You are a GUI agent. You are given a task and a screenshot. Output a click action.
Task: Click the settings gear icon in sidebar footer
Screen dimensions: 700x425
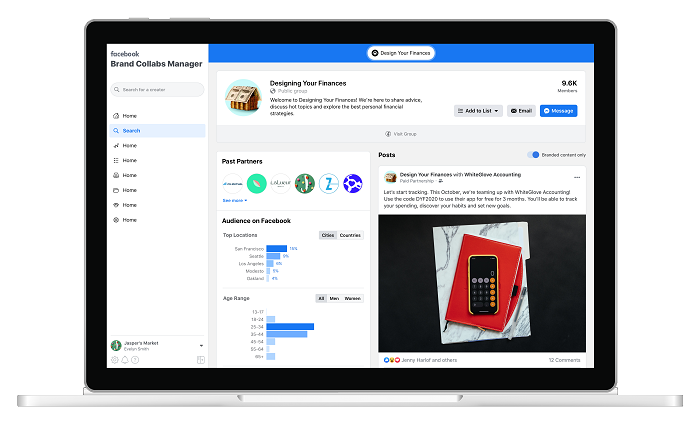[x=115, y=360]
